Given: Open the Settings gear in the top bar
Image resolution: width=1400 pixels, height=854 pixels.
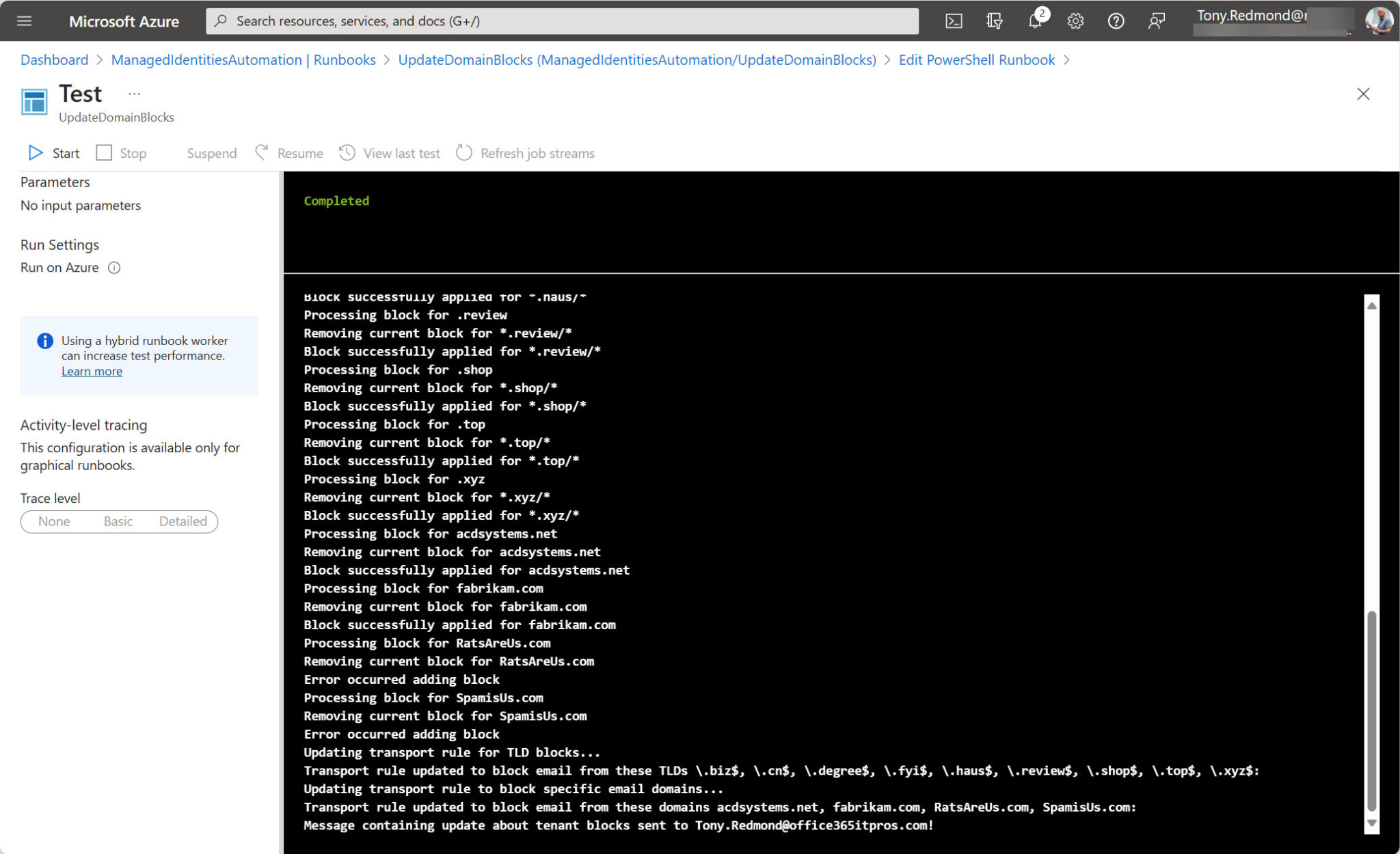Looking at the screenshot, I should coord(1075,20).
